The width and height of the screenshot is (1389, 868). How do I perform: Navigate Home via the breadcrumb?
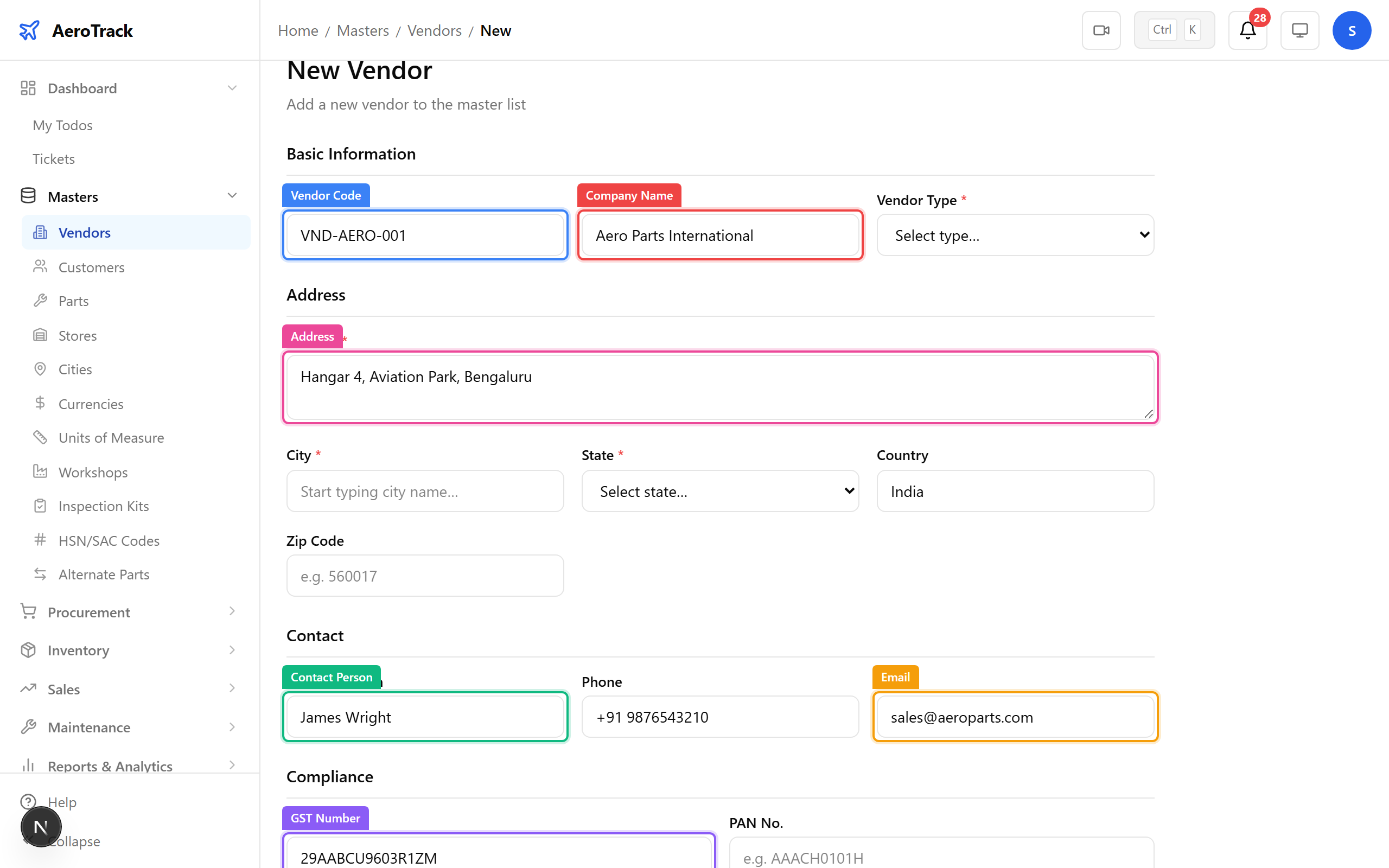(x=297, y=30)
